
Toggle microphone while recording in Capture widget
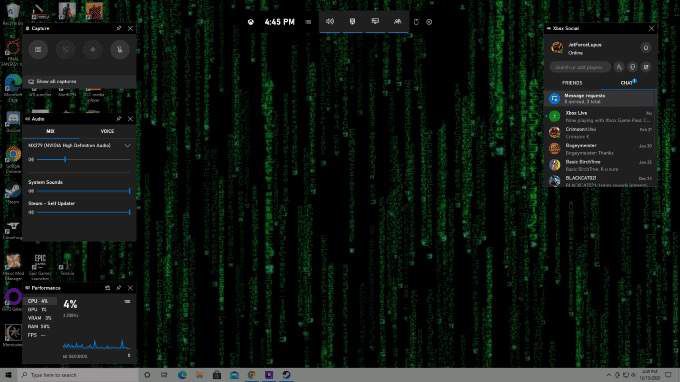coord(120,49)
